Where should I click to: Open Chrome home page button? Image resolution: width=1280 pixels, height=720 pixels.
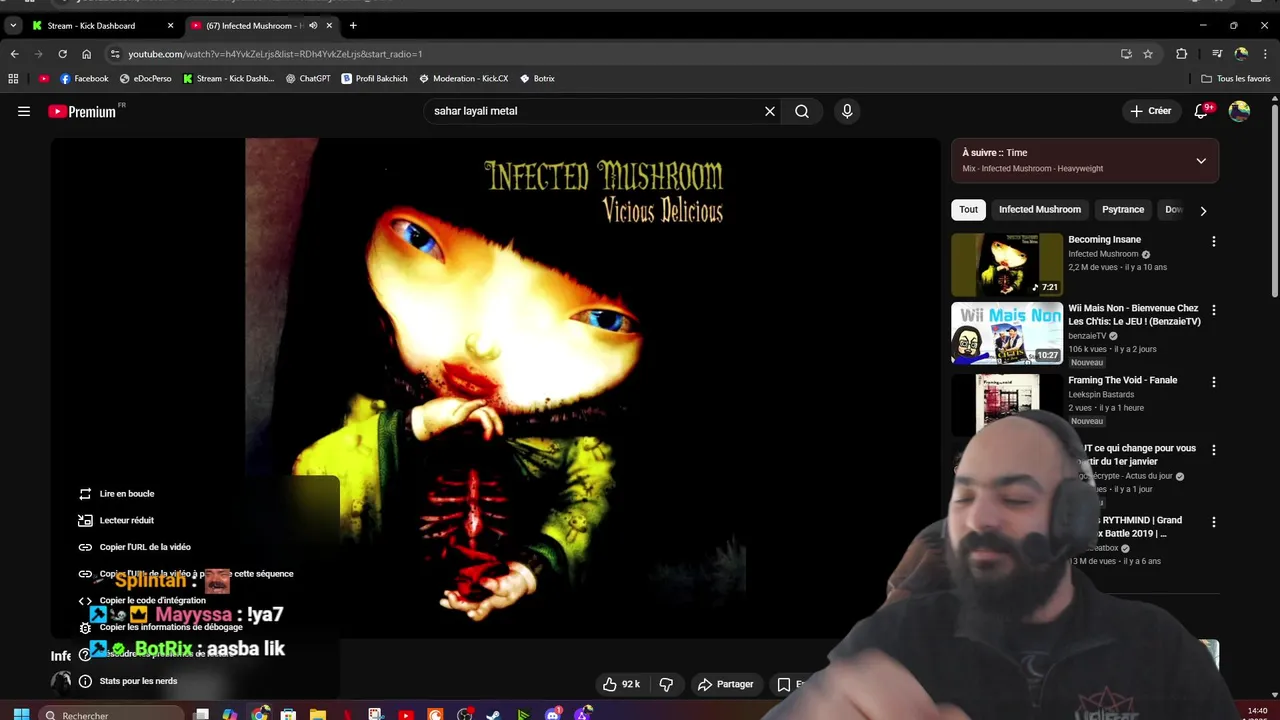87,54
